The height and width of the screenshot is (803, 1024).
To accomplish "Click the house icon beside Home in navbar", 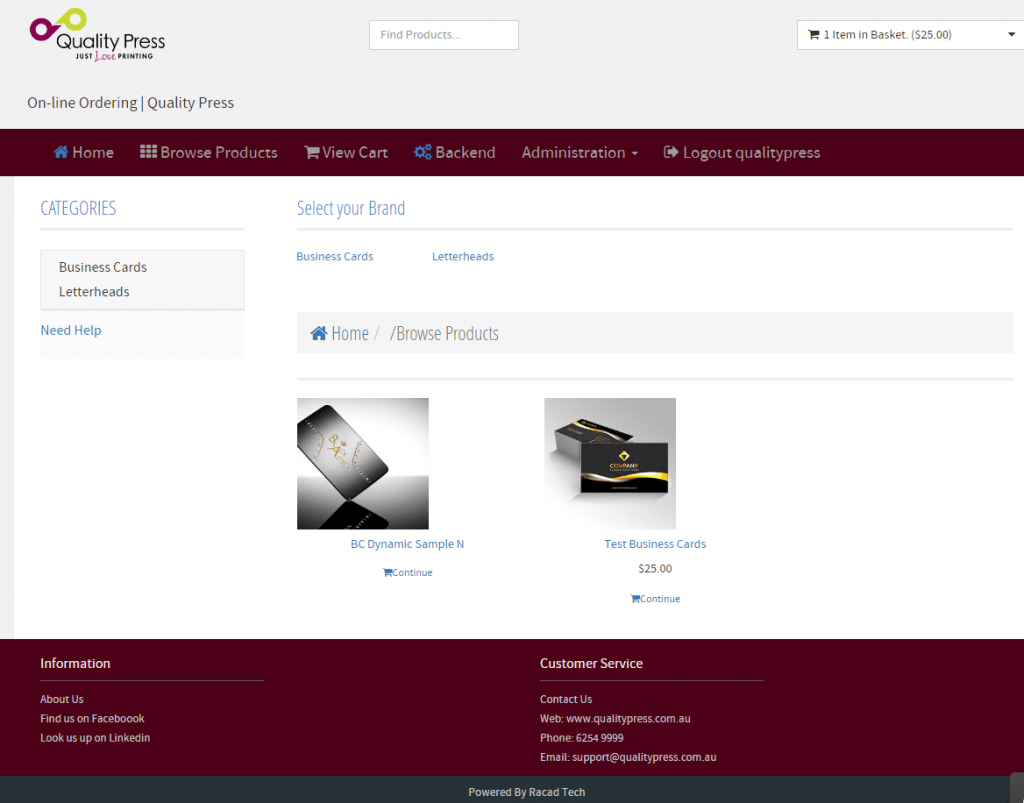I will (x=61, y=152).
